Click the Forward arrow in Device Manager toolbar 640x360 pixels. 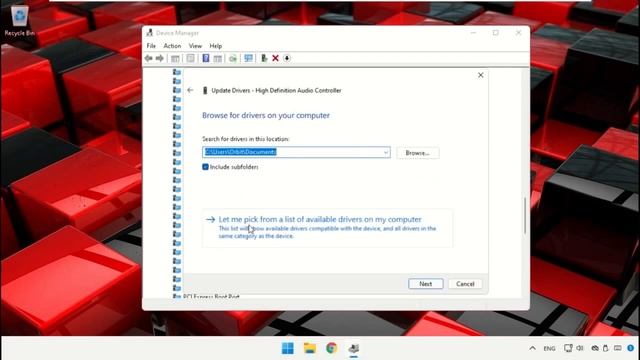pyautogui.click(x=160, y=58)
